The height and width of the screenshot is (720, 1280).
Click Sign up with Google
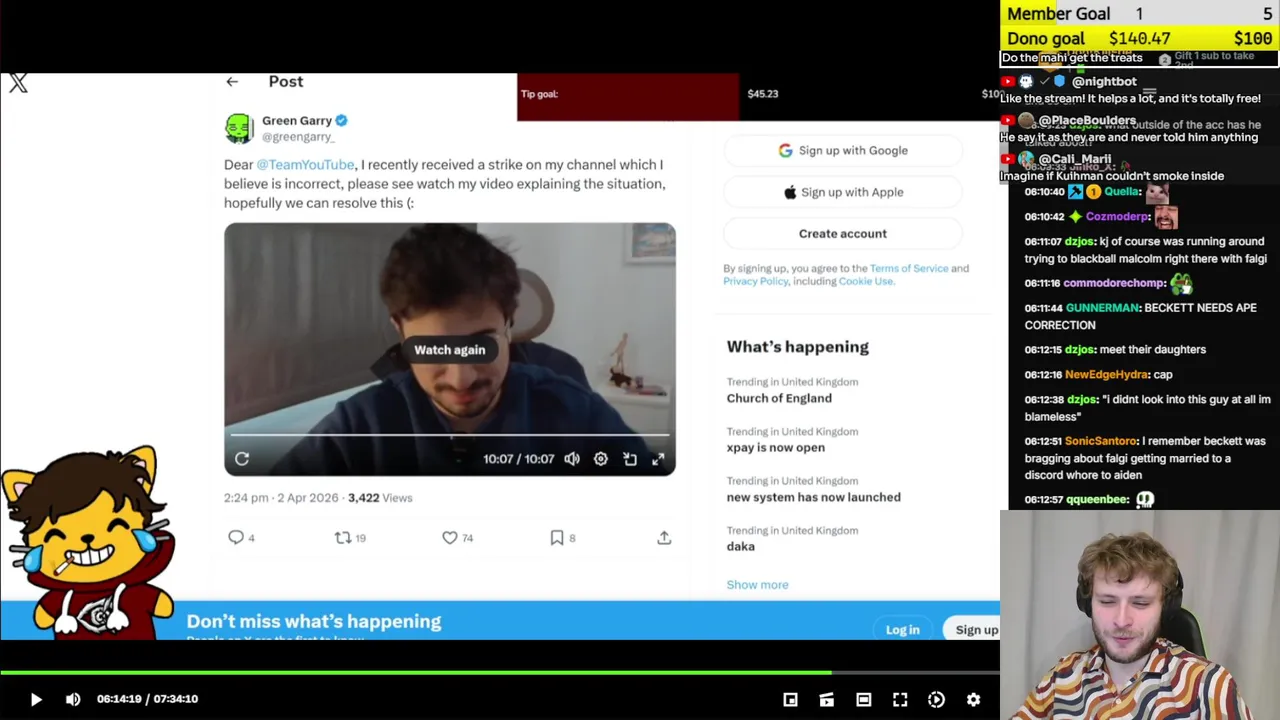point(843,151)
